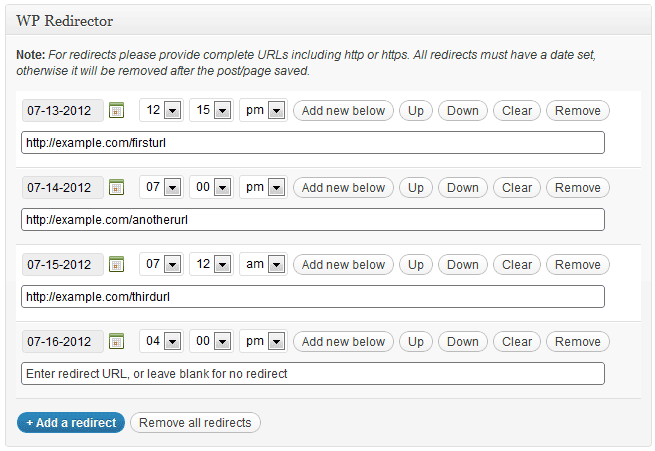Click the http://example.com/firsturl URL field
Viewport: 655px width, 451px height.
[x=313, y=143]
